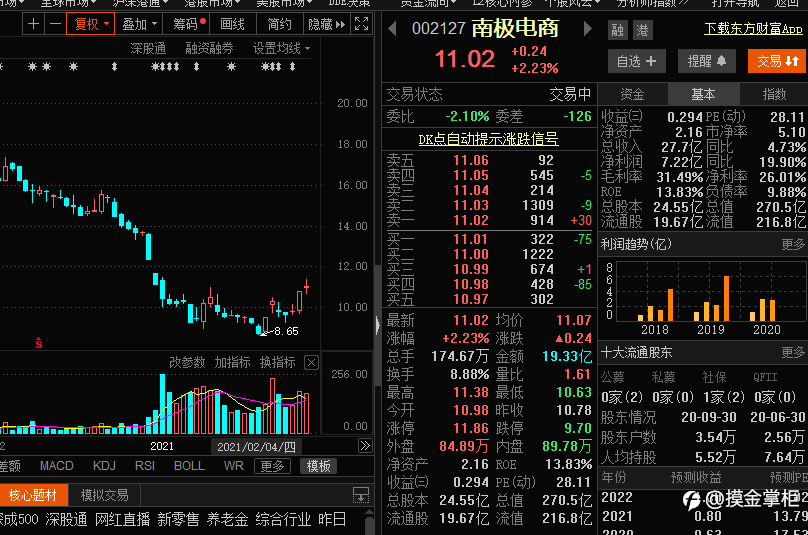Viewport: 808px width, 535px height.
Task: Click the 融 margin tag icon
Action: (x=617, y=30)
